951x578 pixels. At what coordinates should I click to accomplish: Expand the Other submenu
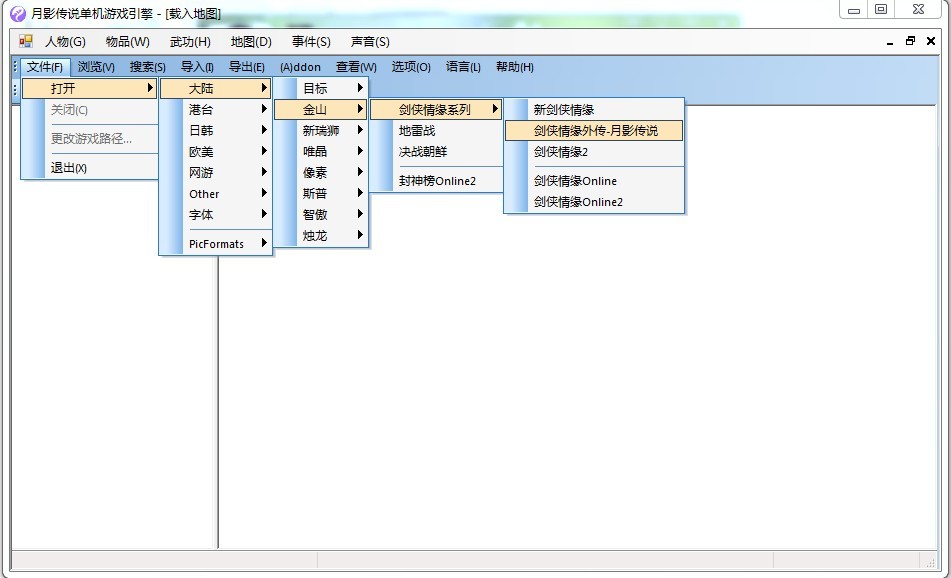click(x=215, y=194)
